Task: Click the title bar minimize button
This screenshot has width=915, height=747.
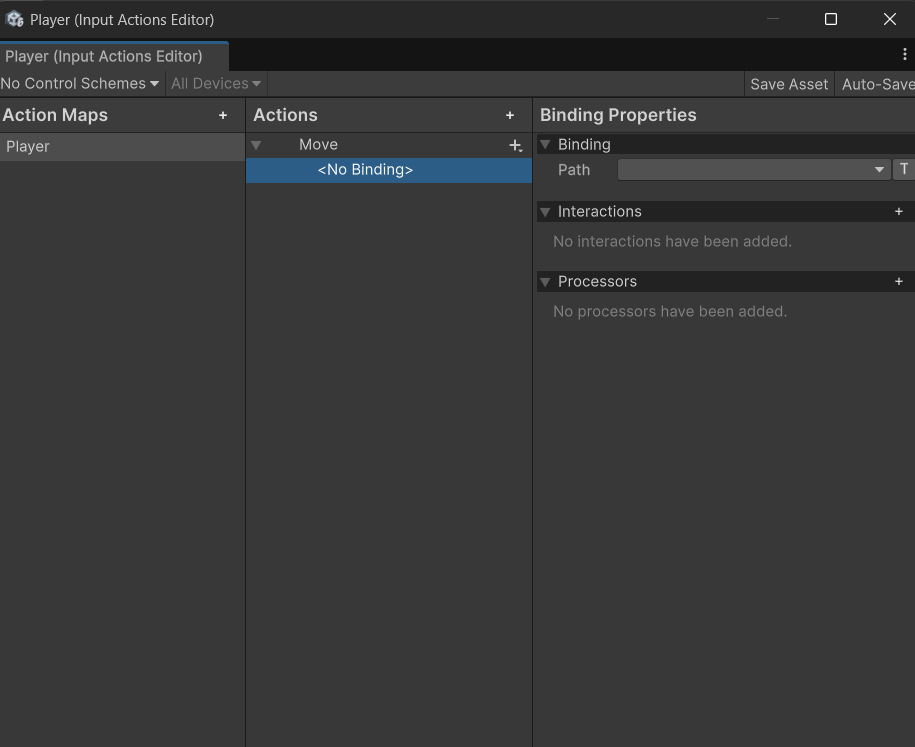Action: (773, 19)
